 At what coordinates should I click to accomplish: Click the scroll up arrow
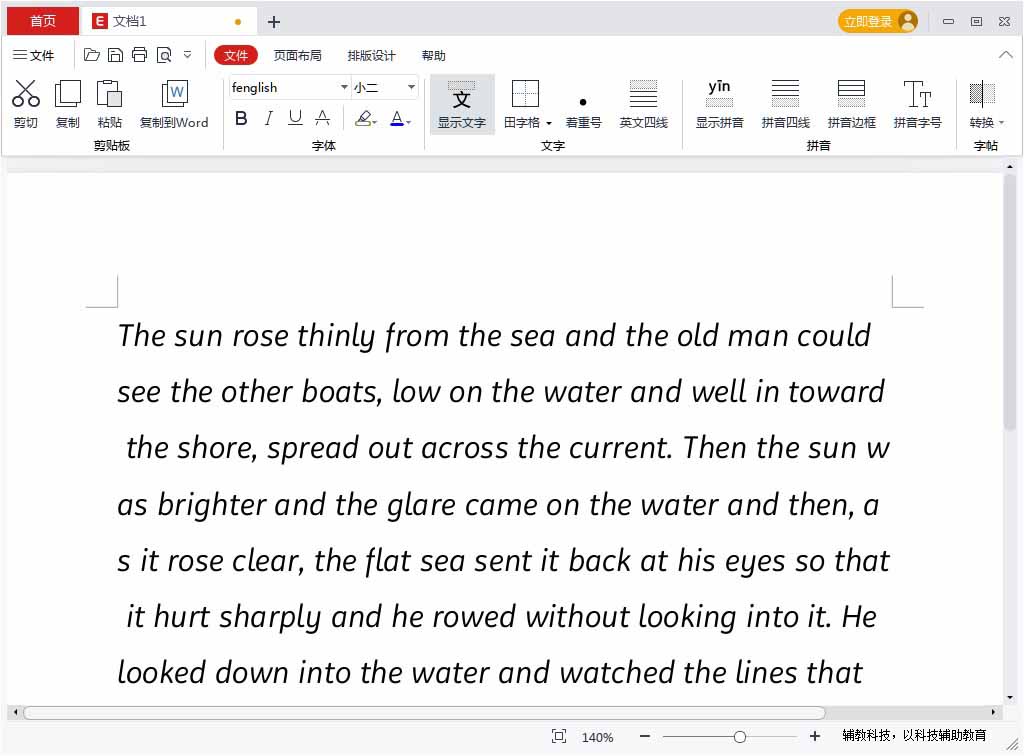pos(1010,166)
